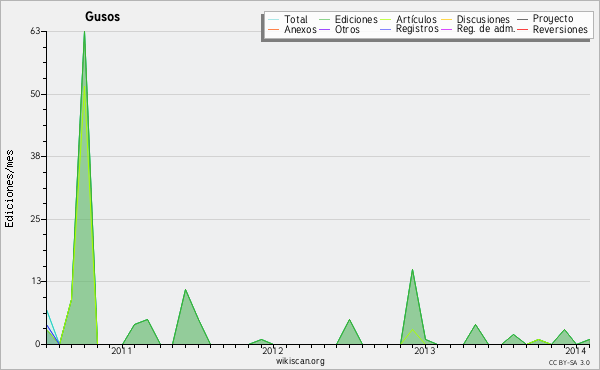Click the Discusiones legend color line
600x370 pixels.
pyautogui.click(x=447, y=20)
